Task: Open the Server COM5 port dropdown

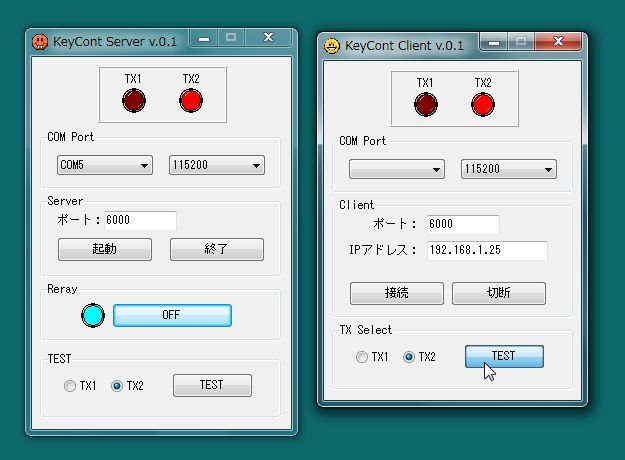Action: (105, 165)
